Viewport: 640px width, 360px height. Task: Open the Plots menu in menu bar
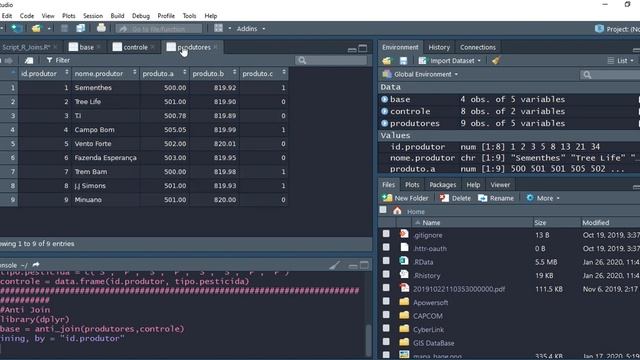click(x=69, y=16)
